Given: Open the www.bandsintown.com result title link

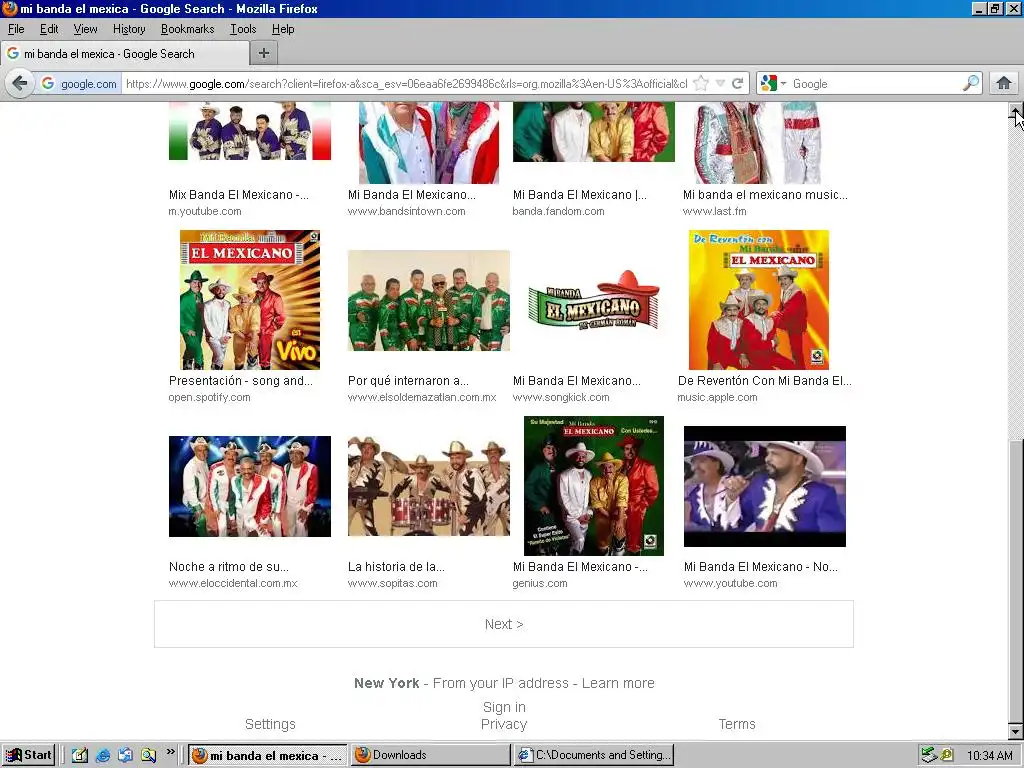Looking at the screenshot, I should (x=411, y=195).
